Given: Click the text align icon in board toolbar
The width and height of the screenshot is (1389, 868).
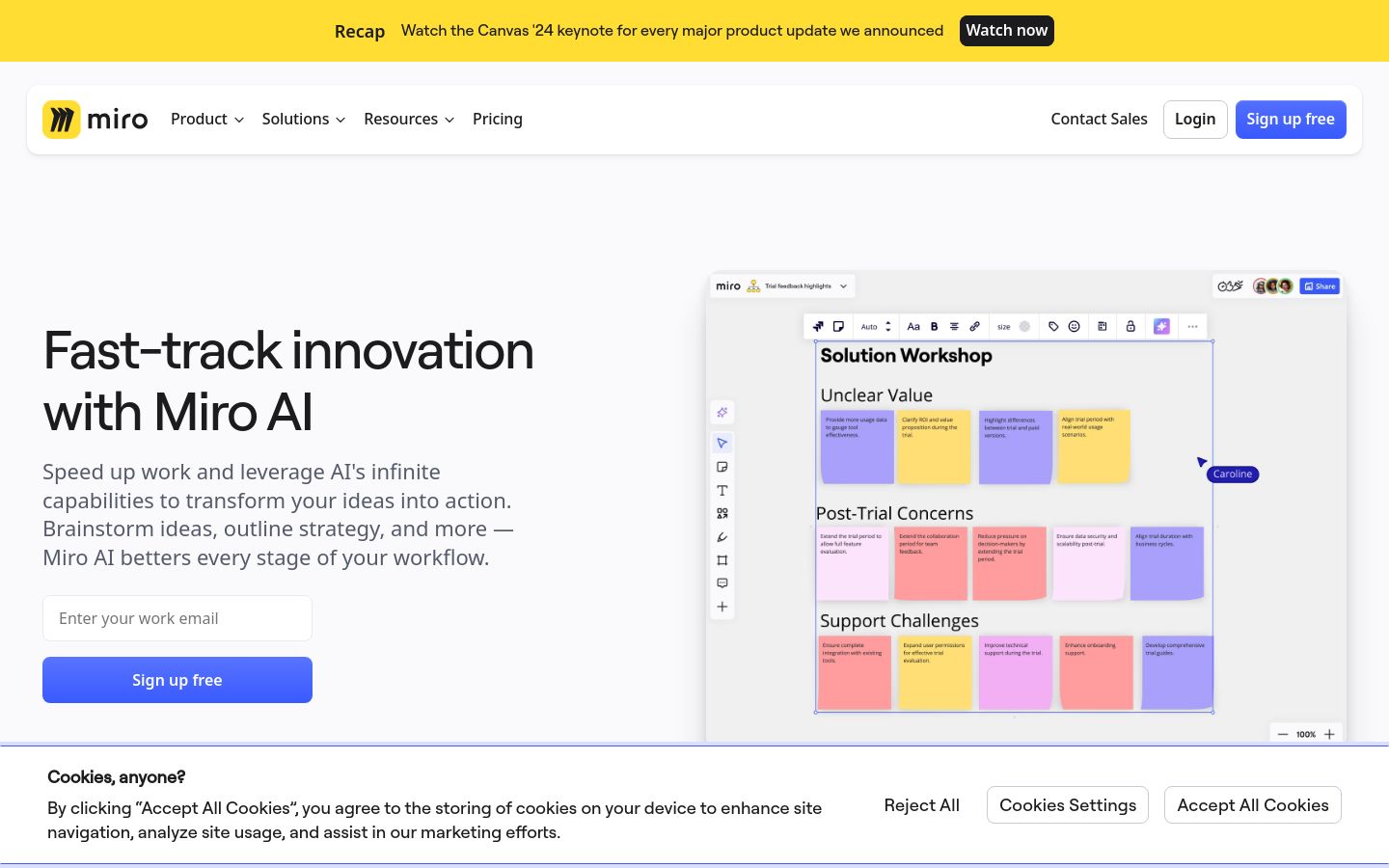Looking at the screenshot, I should click(954, 326).
